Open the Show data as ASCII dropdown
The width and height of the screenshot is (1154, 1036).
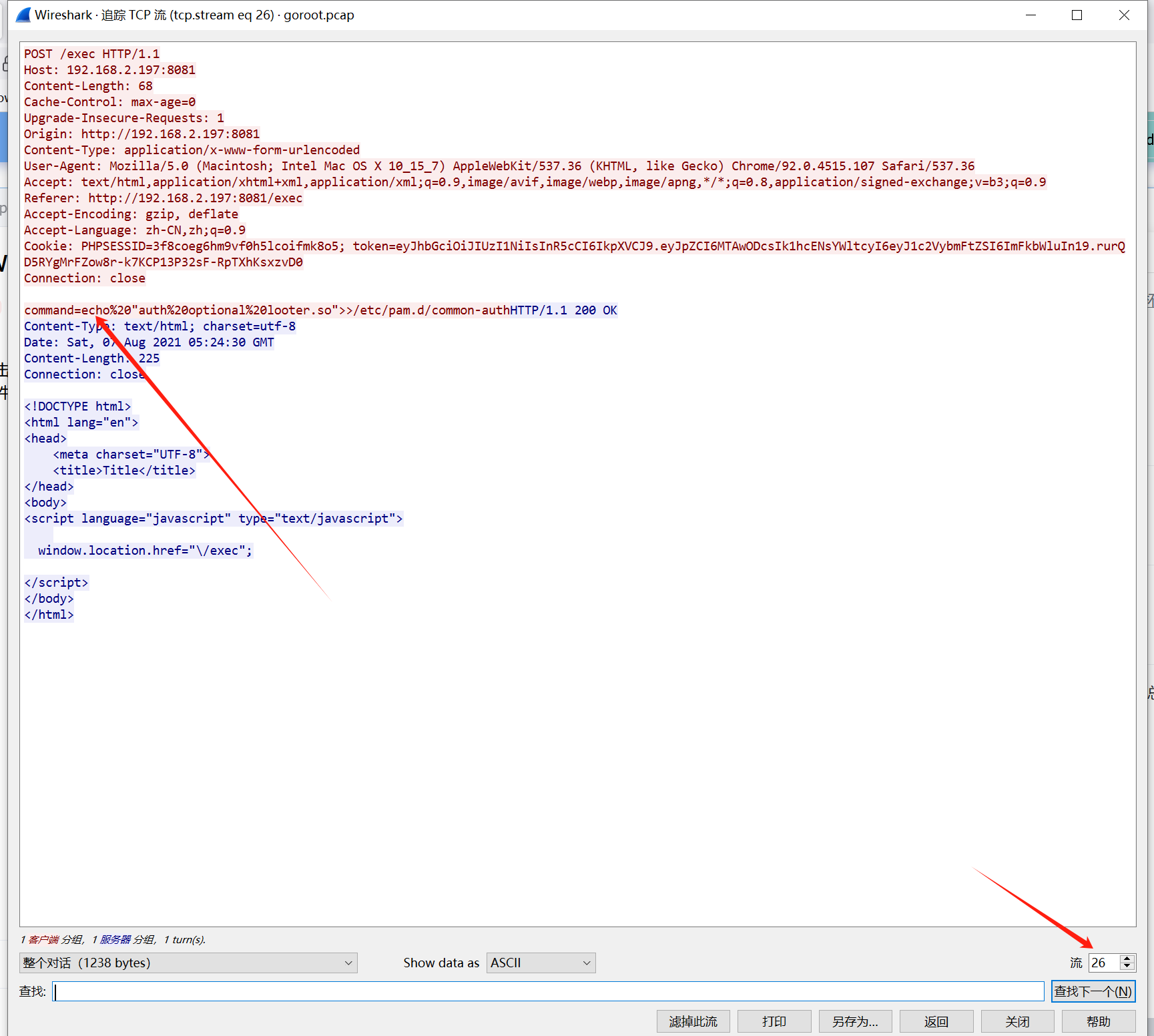(x=541, y=963)
